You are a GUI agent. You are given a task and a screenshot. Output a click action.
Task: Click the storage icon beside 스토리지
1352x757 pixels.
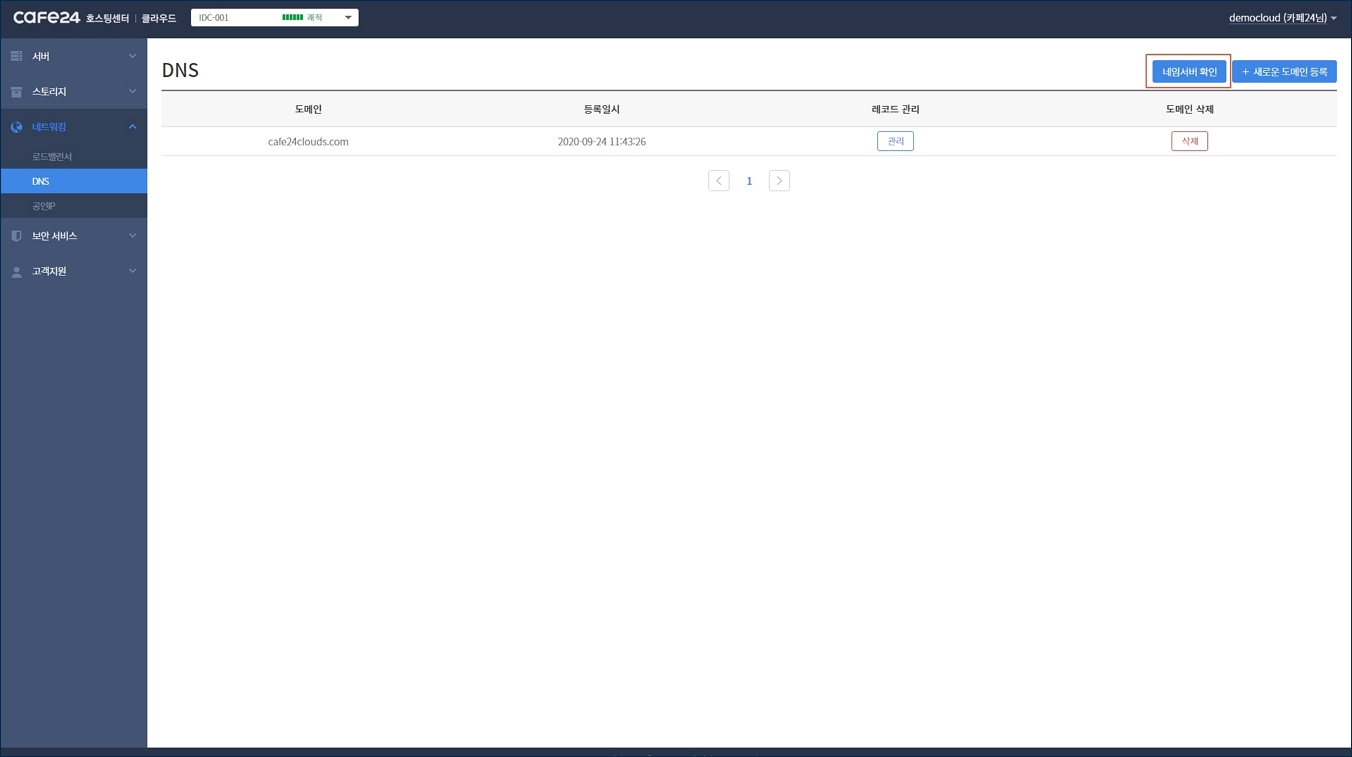click(16, 92)
